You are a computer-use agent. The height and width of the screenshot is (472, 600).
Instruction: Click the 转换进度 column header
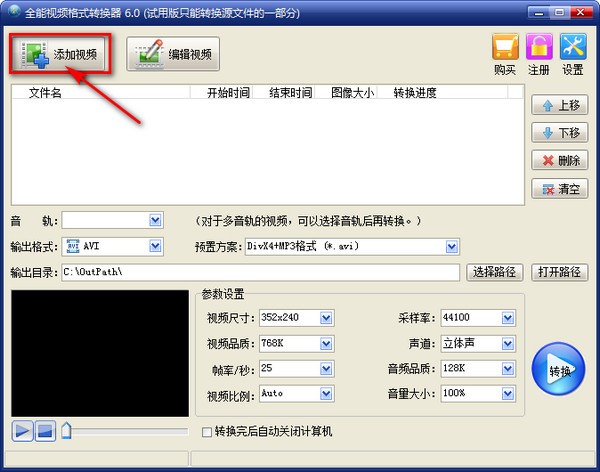(443, 92)
